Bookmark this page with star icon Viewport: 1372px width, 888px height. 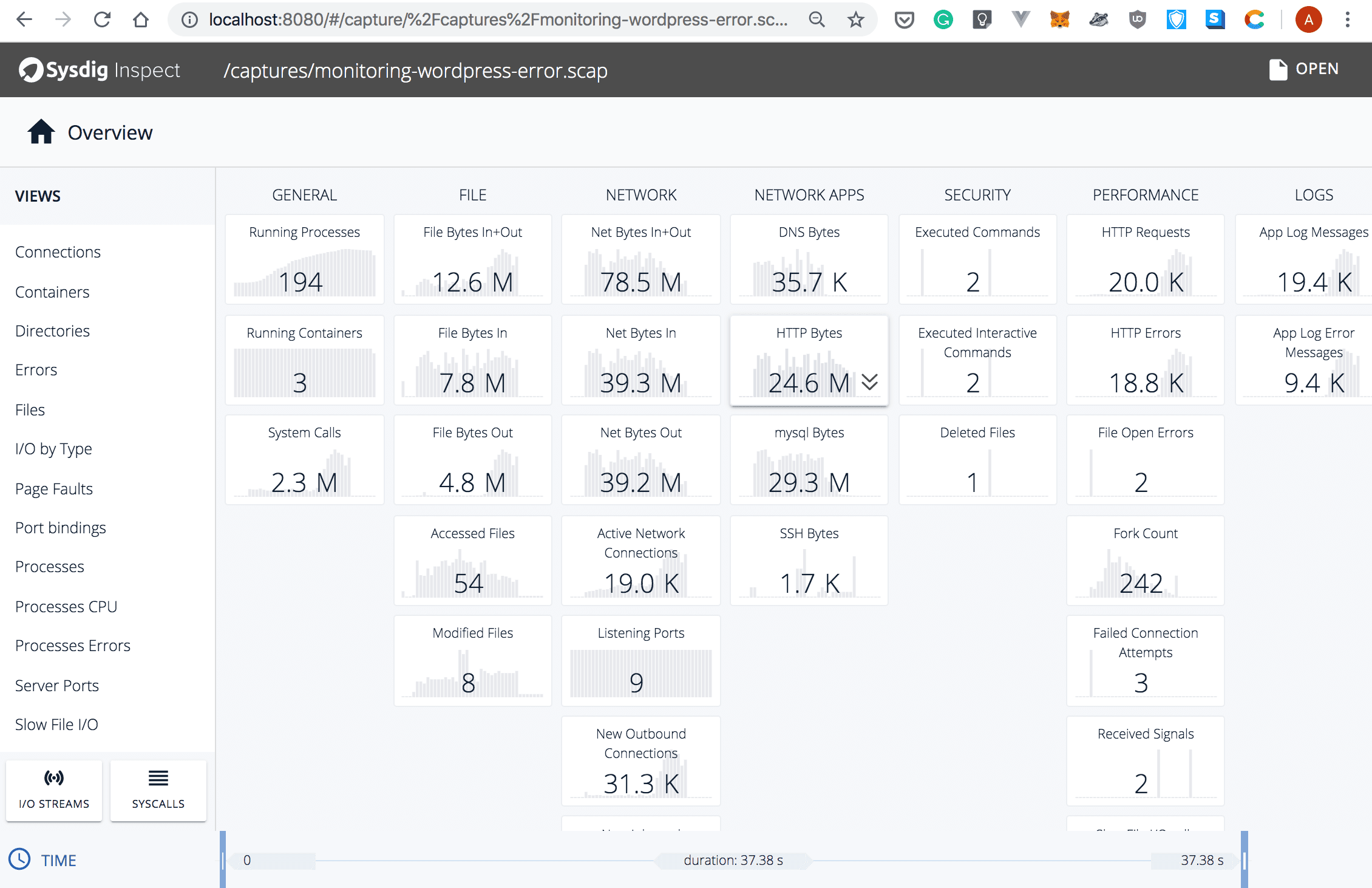[856, 20]
